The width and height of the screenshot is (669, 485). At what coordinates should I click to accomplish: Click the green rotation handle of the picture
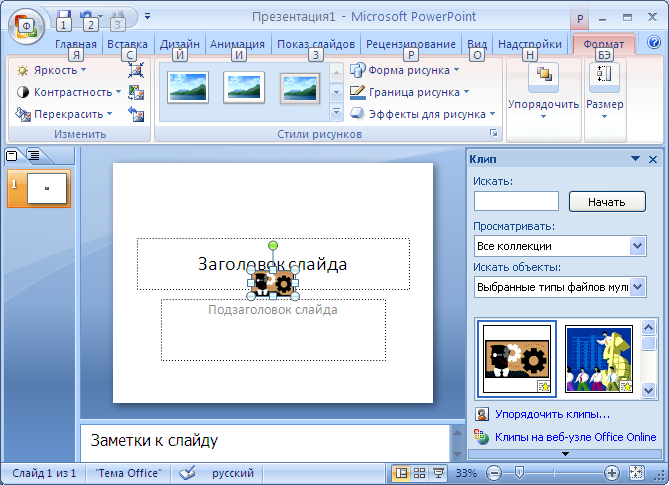[273, 245]
